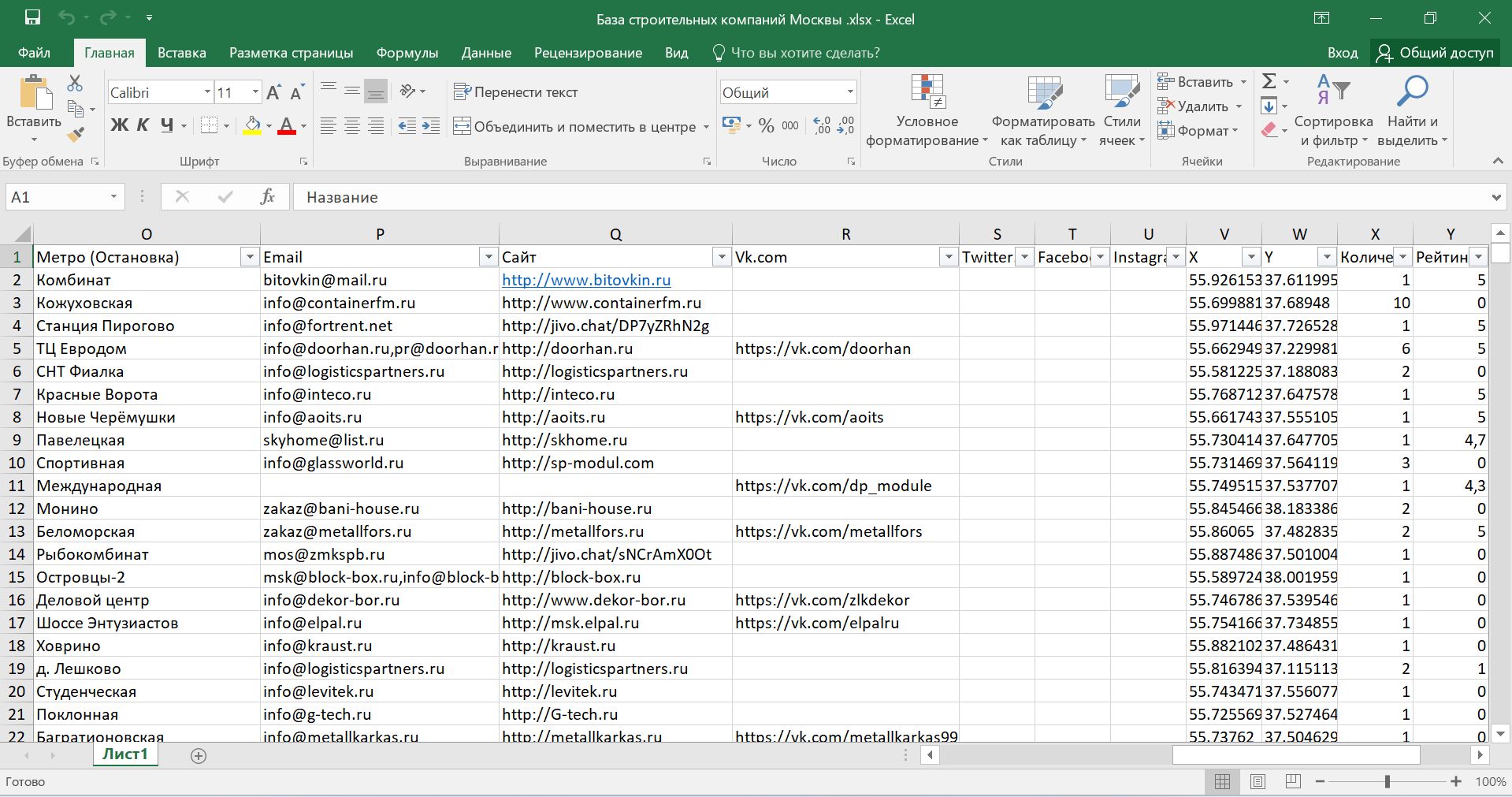The height and width of the screenshot is (797, 1512).
Task: Click the Cut scissors icon
Action: pyautogui.click(x=75, y=83)
